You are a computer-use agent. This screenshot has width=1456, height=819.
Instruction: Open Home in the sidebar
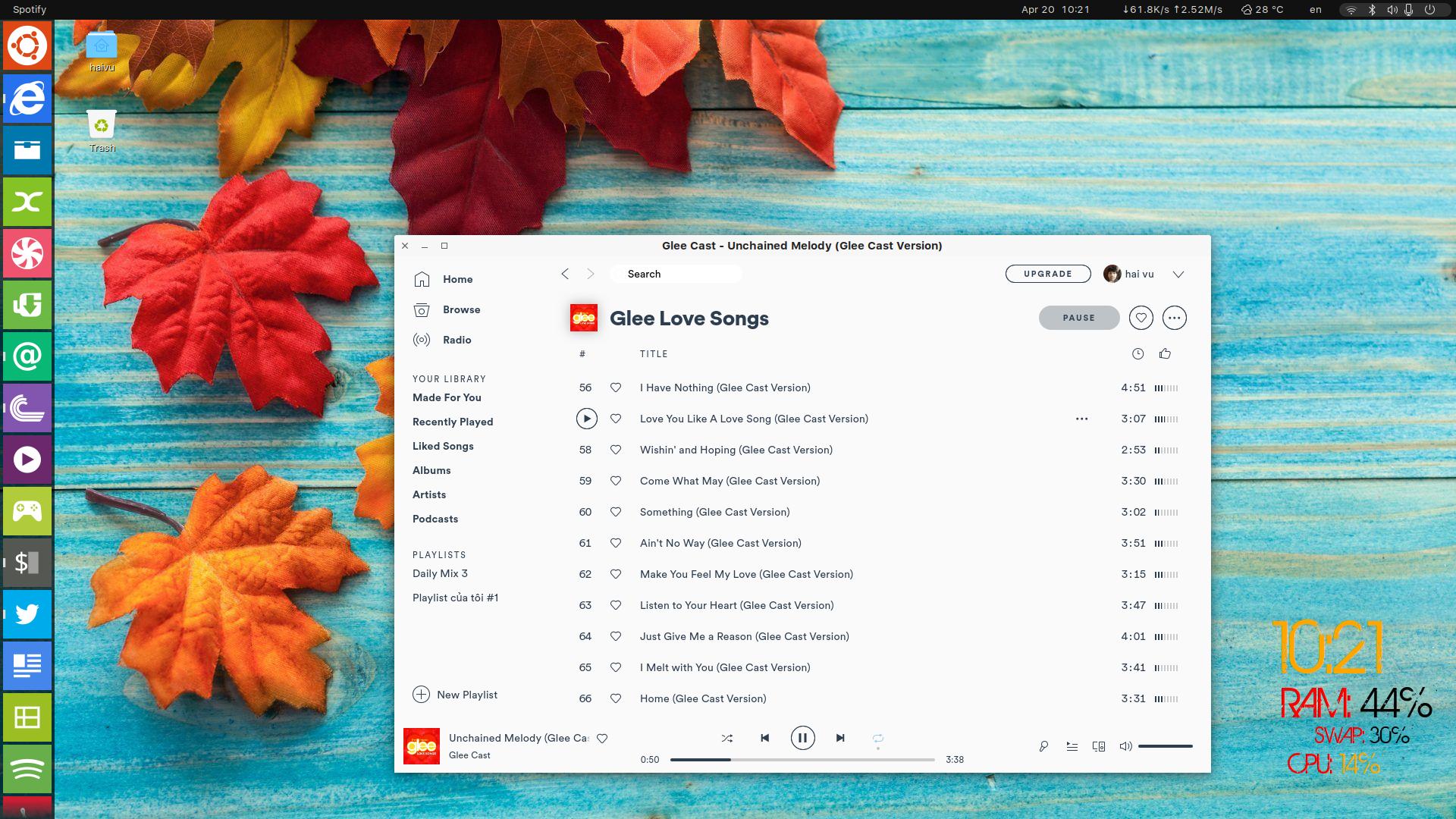click(458, 279)
